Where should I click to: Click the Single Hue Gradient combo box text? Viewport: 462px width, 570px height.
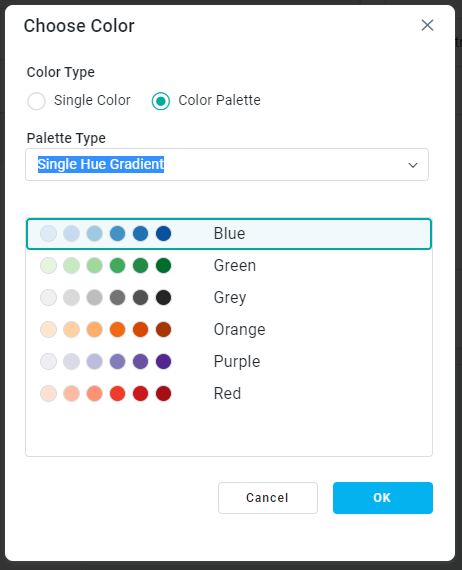click(x=101, y=164)
